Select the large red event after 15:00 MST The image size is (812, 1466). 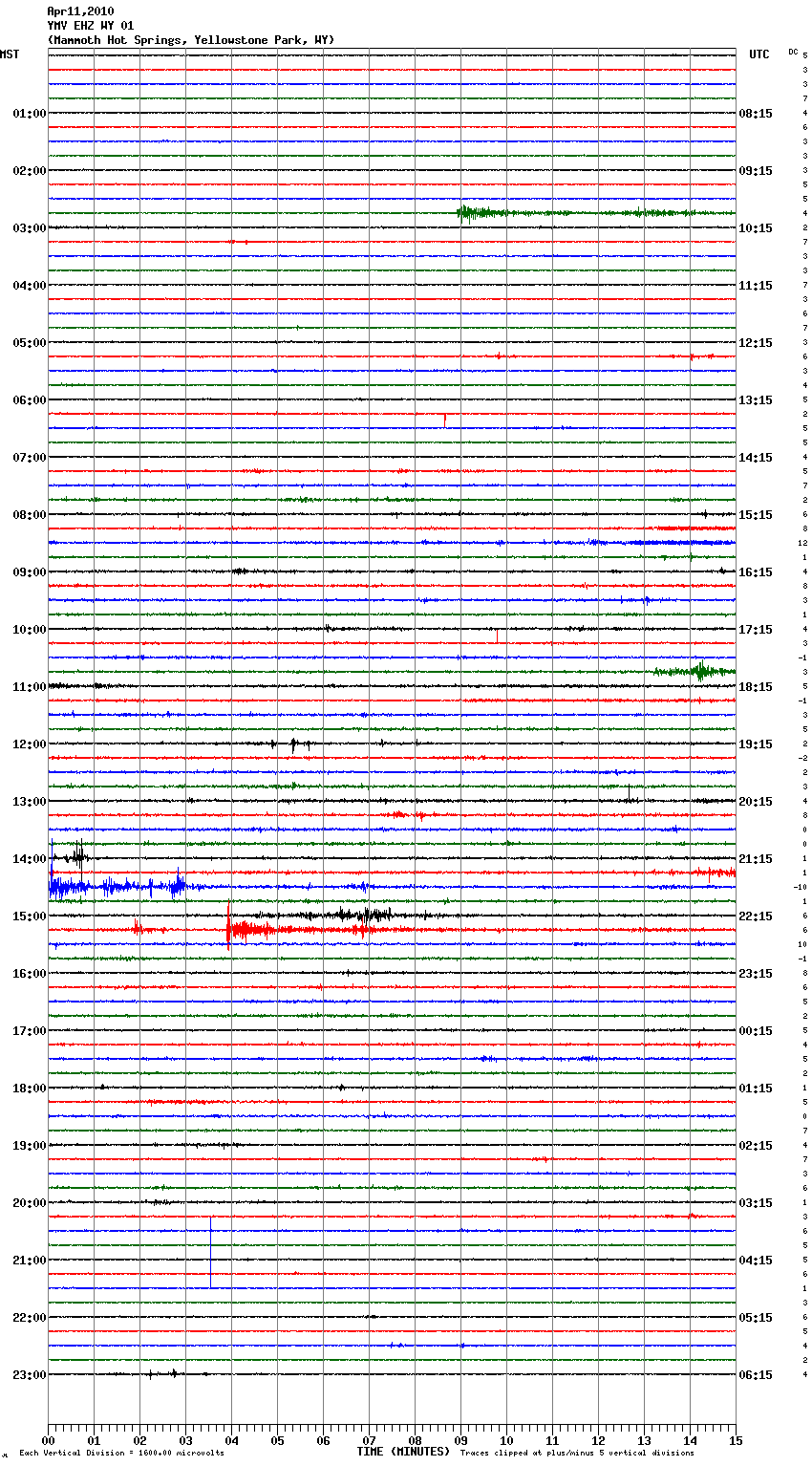250,929
